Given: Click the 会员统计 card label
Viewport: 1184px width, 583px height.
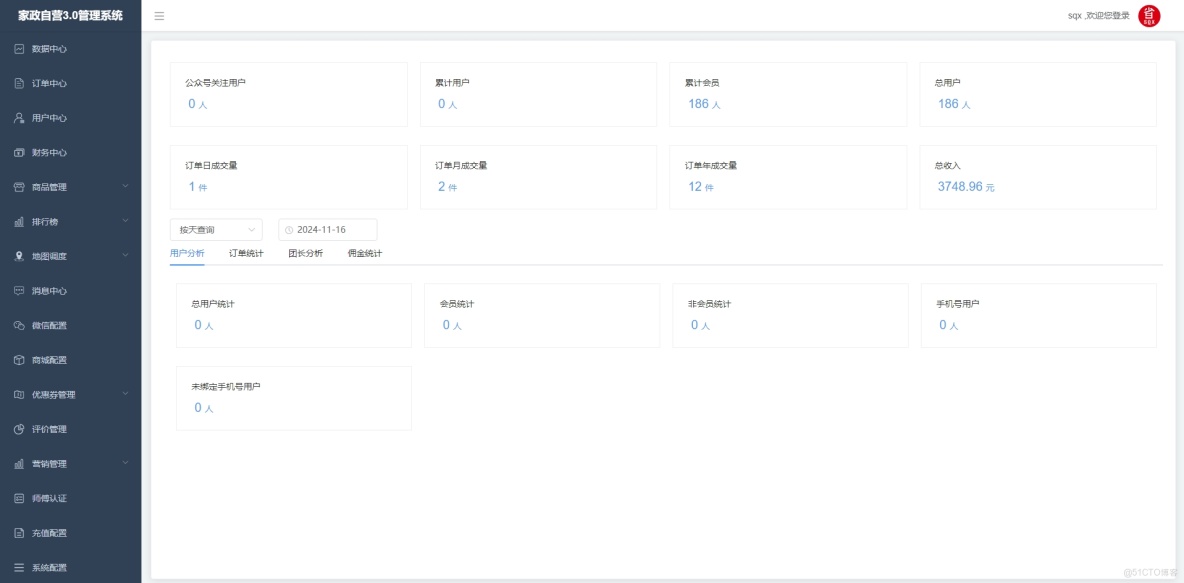Looking at the screenshot, I should [457, 304].
